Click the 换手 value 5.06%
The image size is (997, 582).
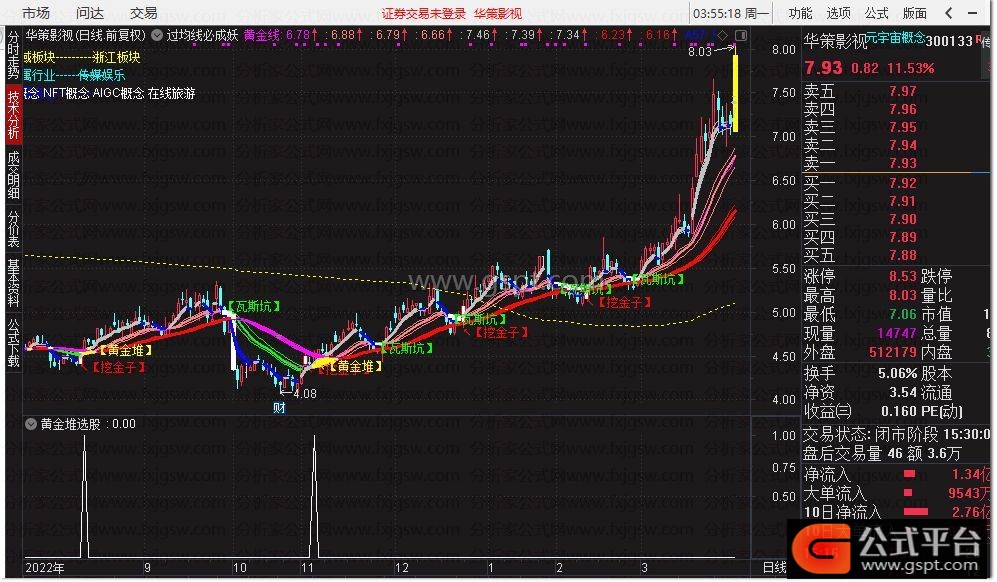(x=897, y=373)
